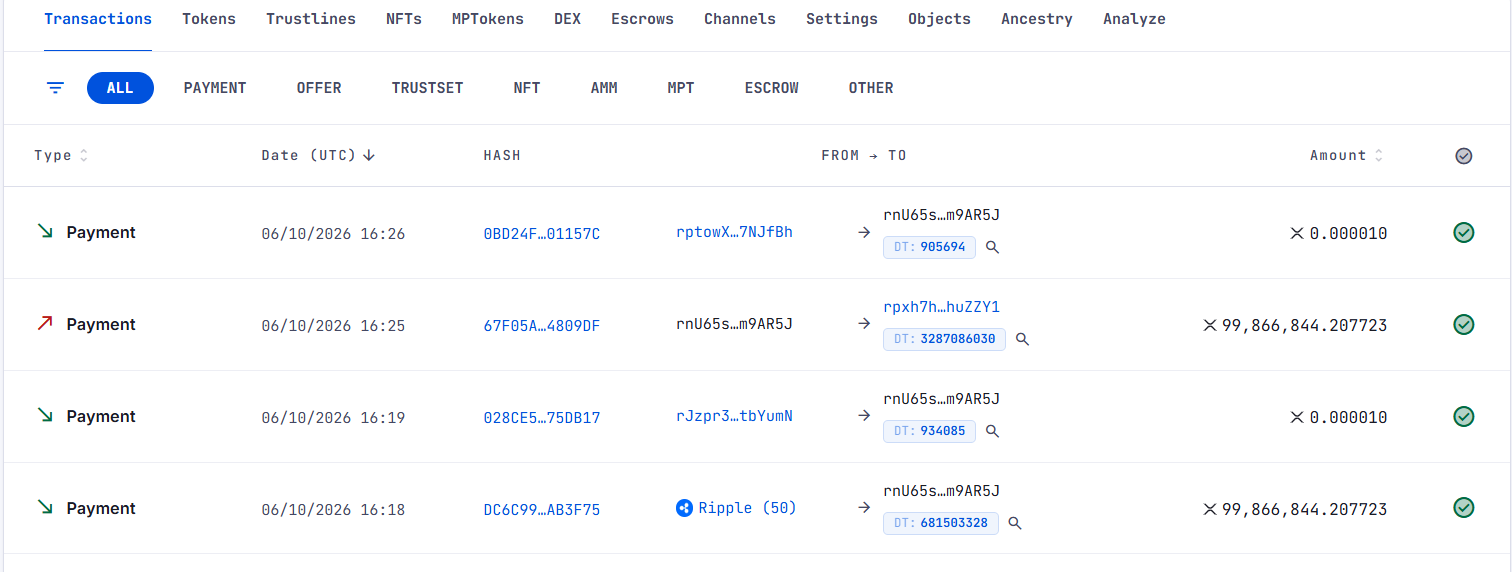This screenshot has width=1512, height=572.
Task: Click magnifier next to DT 3287086030
Action: [x=1022, y=339]
